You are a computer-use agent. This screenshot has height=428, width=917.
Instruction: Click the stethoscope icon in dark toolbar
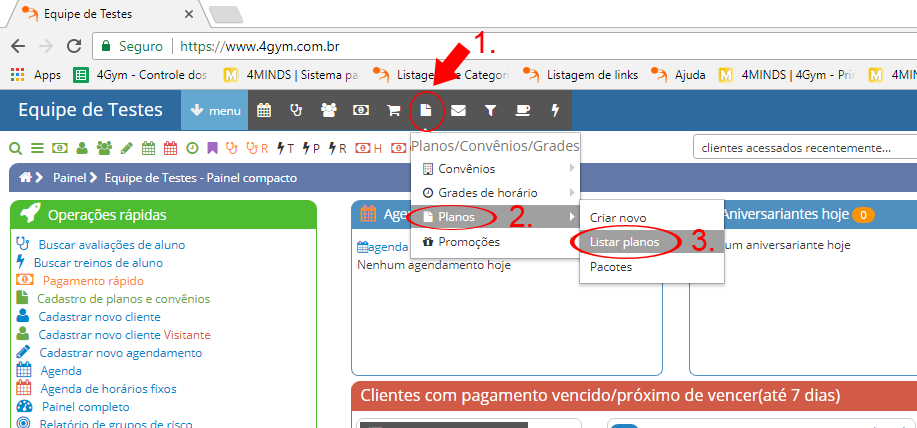click(296, 110)
